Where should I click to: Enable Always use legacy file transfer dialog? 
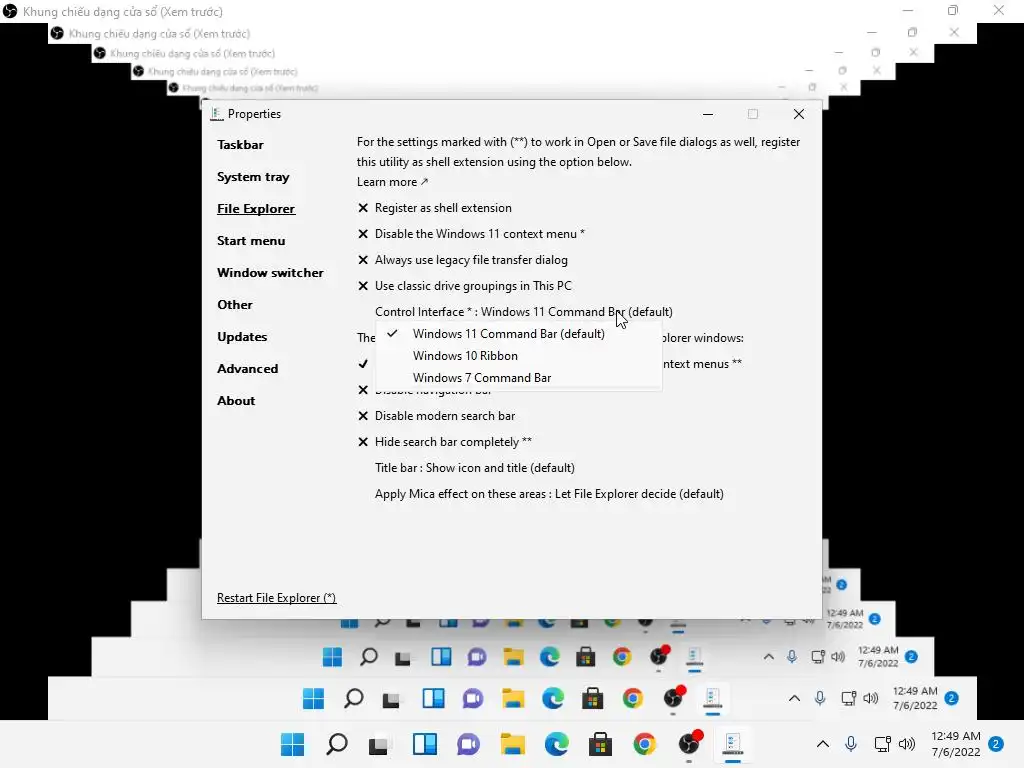[x=462, y=260]
